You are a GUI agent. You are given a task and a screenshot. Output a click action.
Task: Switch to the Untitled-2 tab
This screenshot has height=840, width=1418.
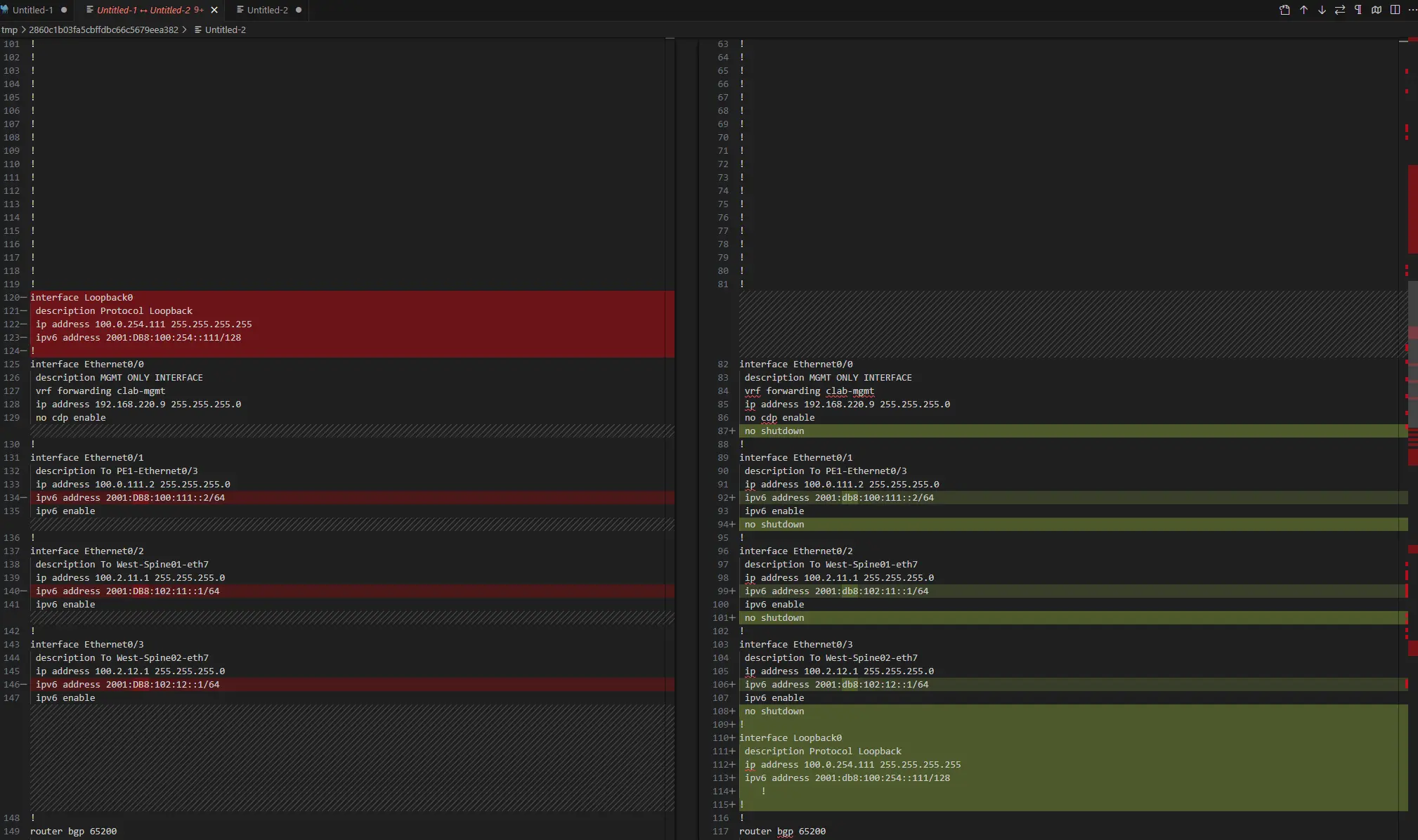click(267, 10)
